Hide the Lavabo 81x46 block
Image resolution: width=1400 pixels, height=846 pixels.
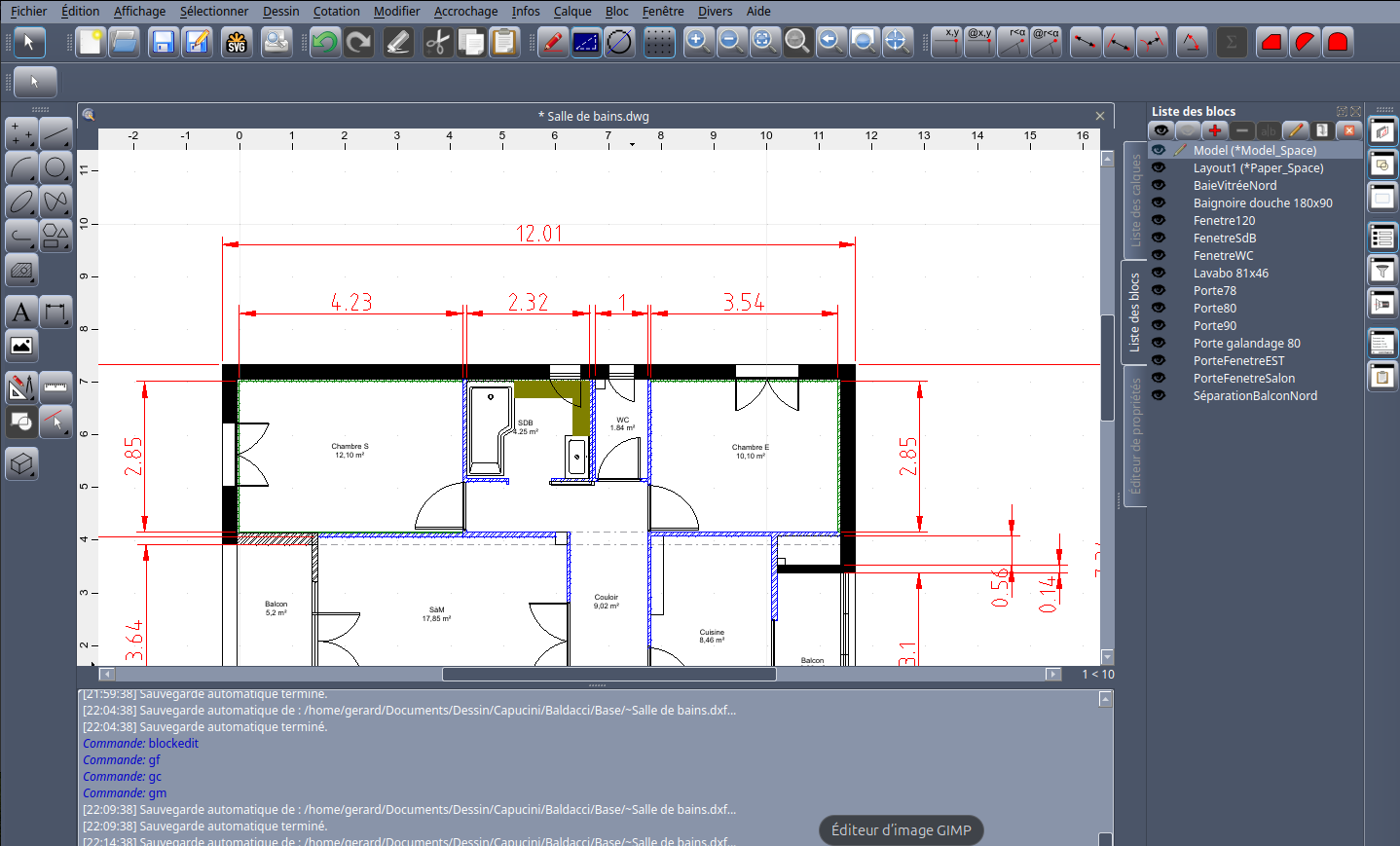point(1159,273)
